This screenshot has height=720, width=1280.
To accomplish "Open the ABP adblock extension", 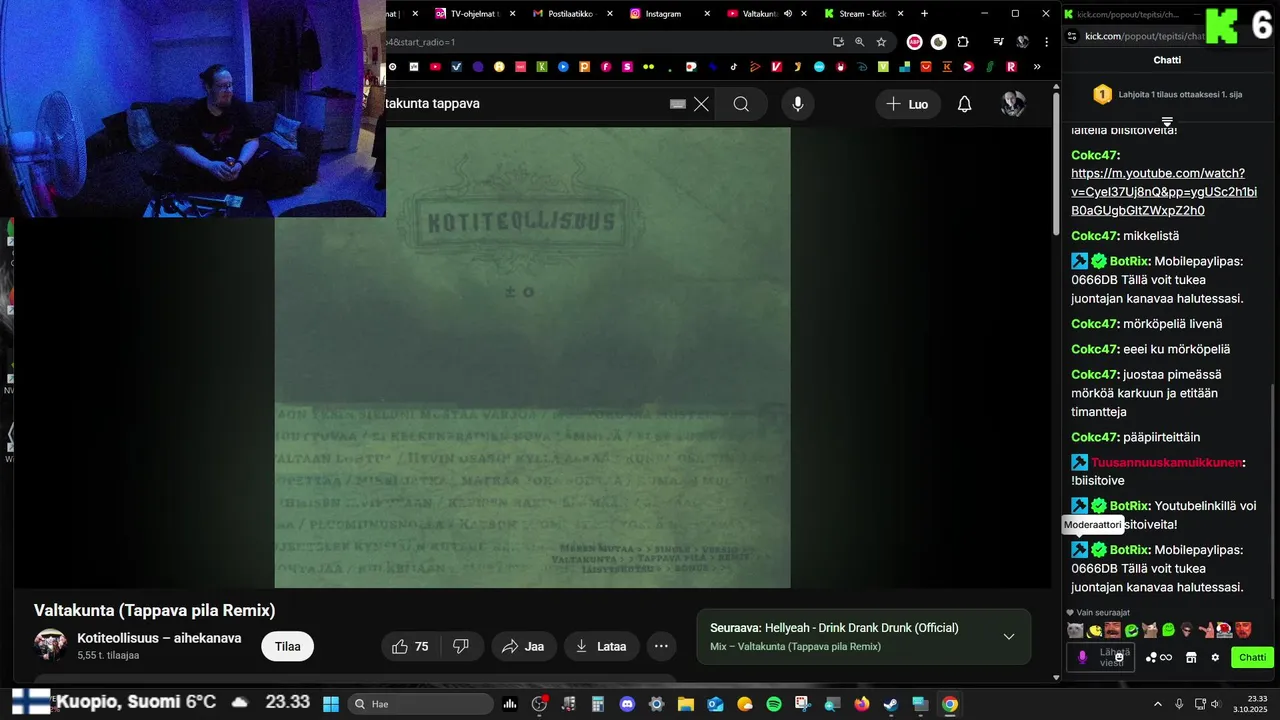I will 914,42.
